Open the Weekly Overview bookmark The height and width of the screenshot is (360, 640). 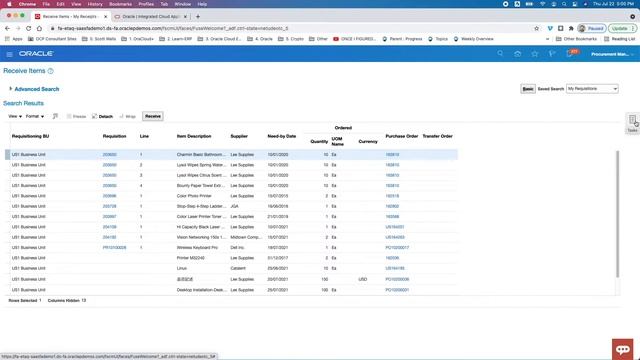[x=473, y=39]
